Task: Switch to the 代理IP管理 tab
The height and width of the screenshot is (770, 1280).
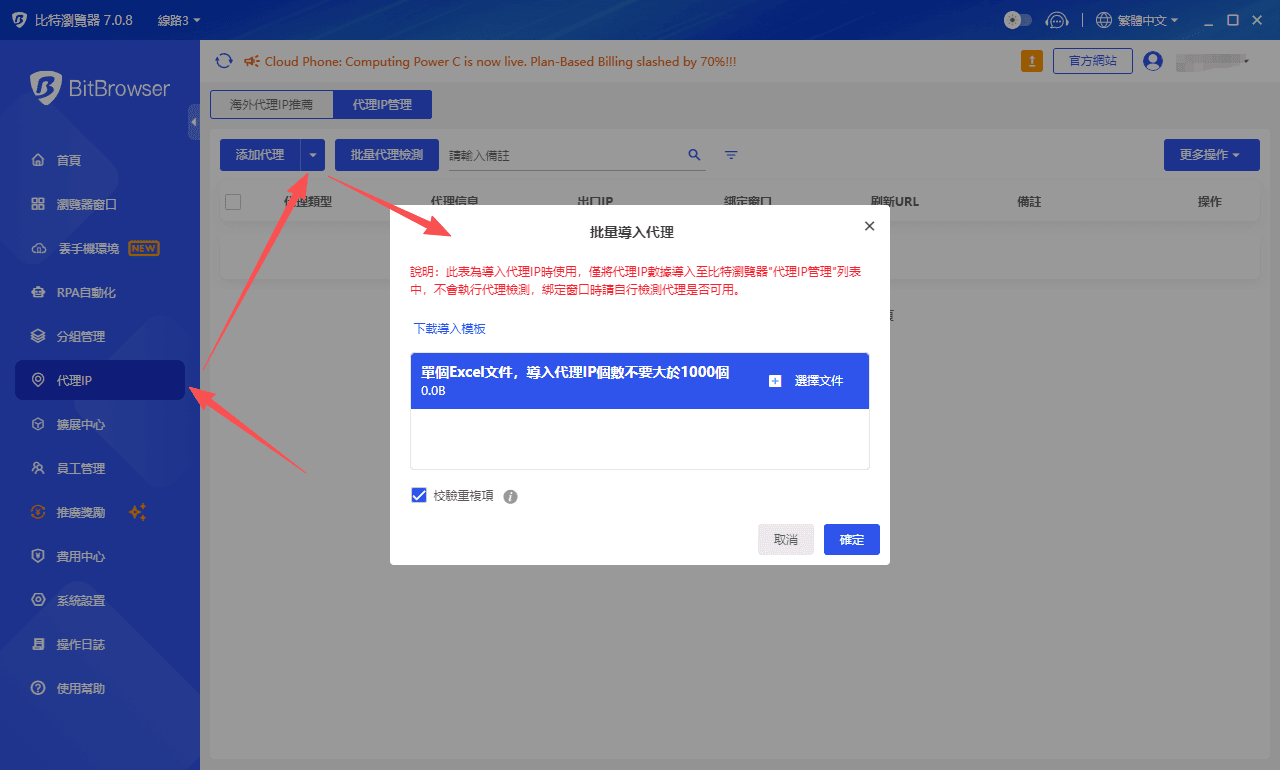Action: click(383, 103)
